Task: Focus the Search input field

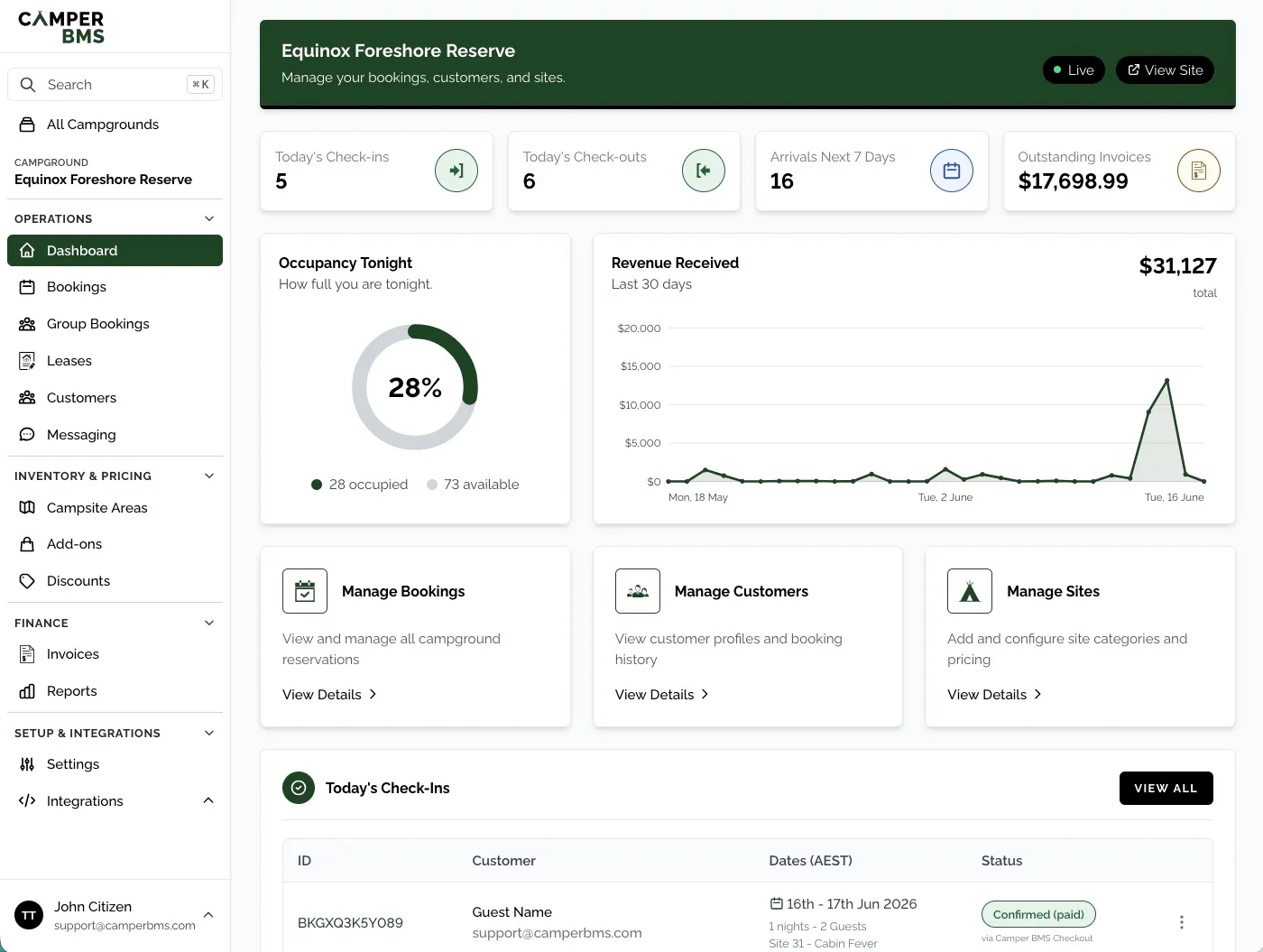Action: coord(115,85)
